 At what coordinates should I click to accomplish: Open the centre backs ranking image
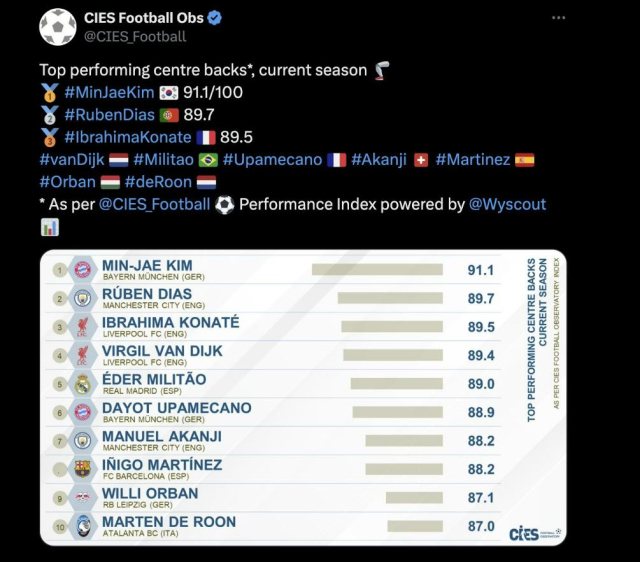(303, 398)
